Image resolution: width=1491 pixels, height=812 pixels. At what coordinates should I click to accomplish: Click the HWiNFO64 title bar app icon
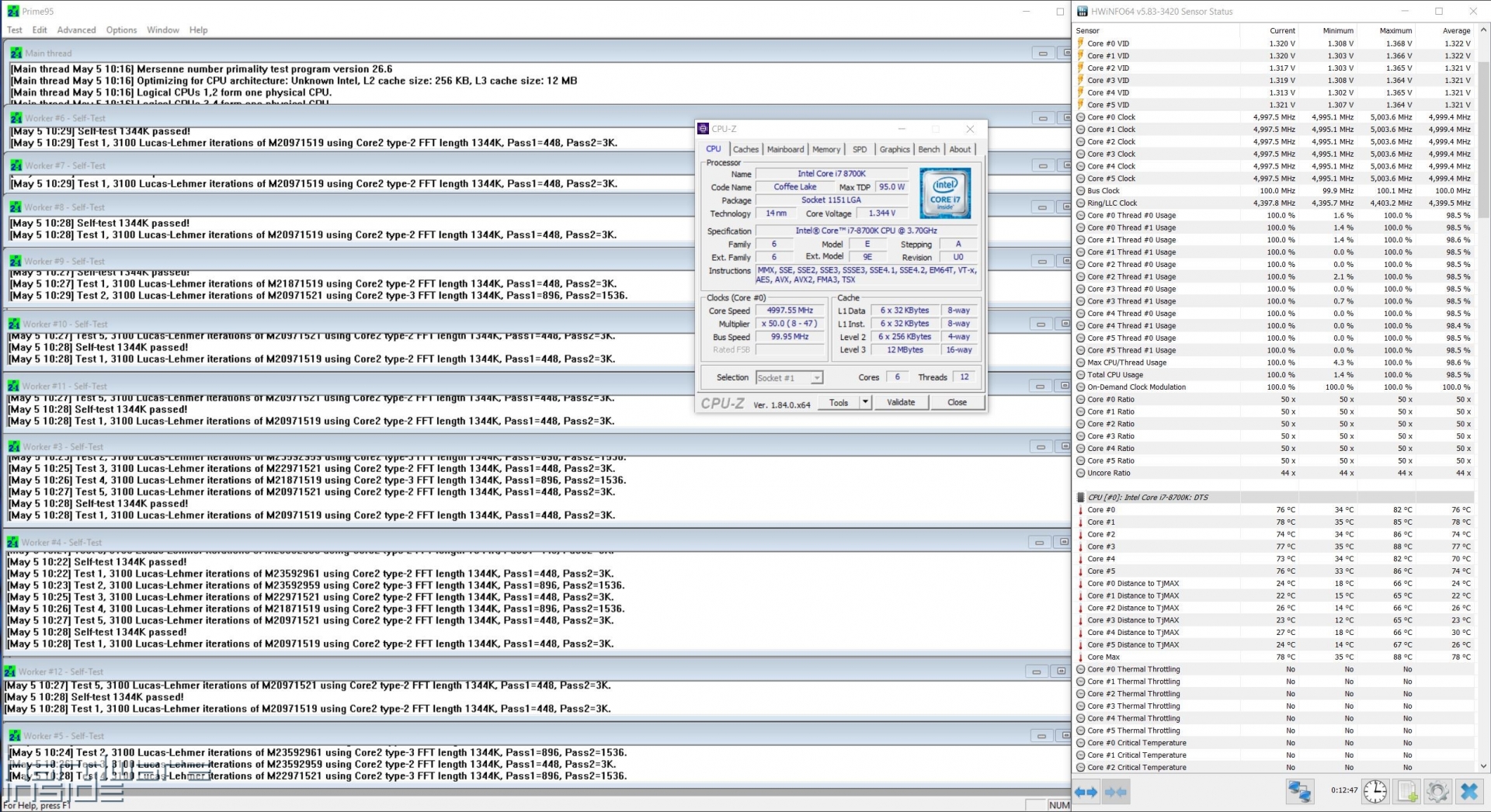tap(1083, 11)
